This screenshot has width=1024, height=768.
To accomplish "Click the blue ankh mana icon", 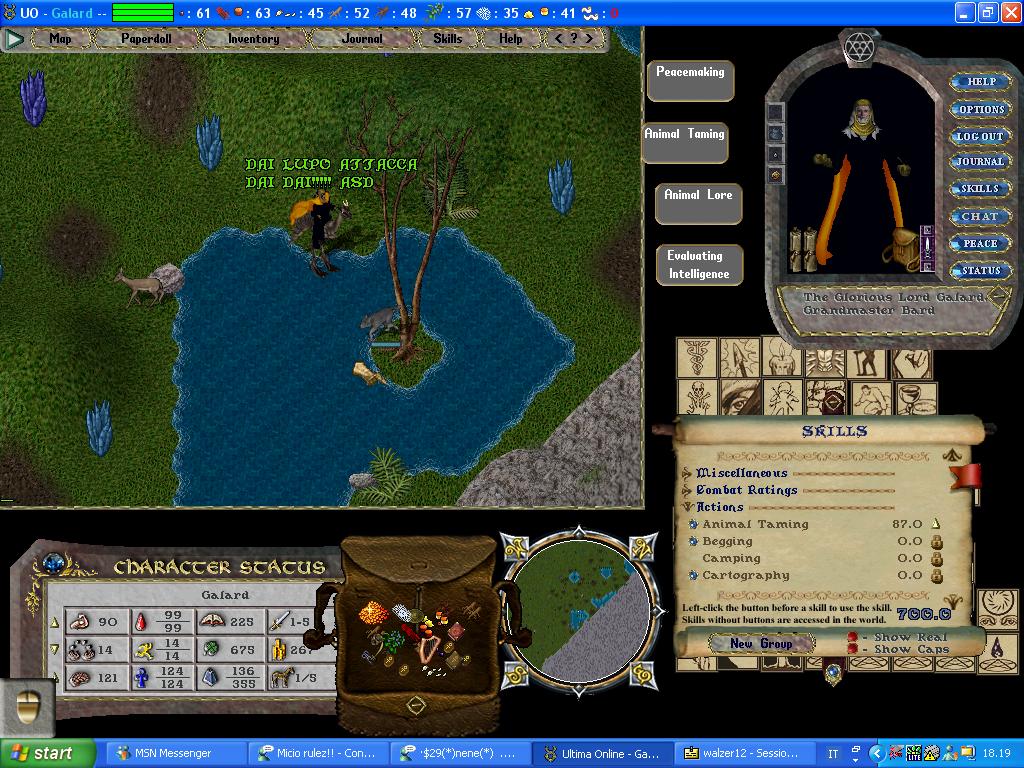I will click(x=142, y=678).
